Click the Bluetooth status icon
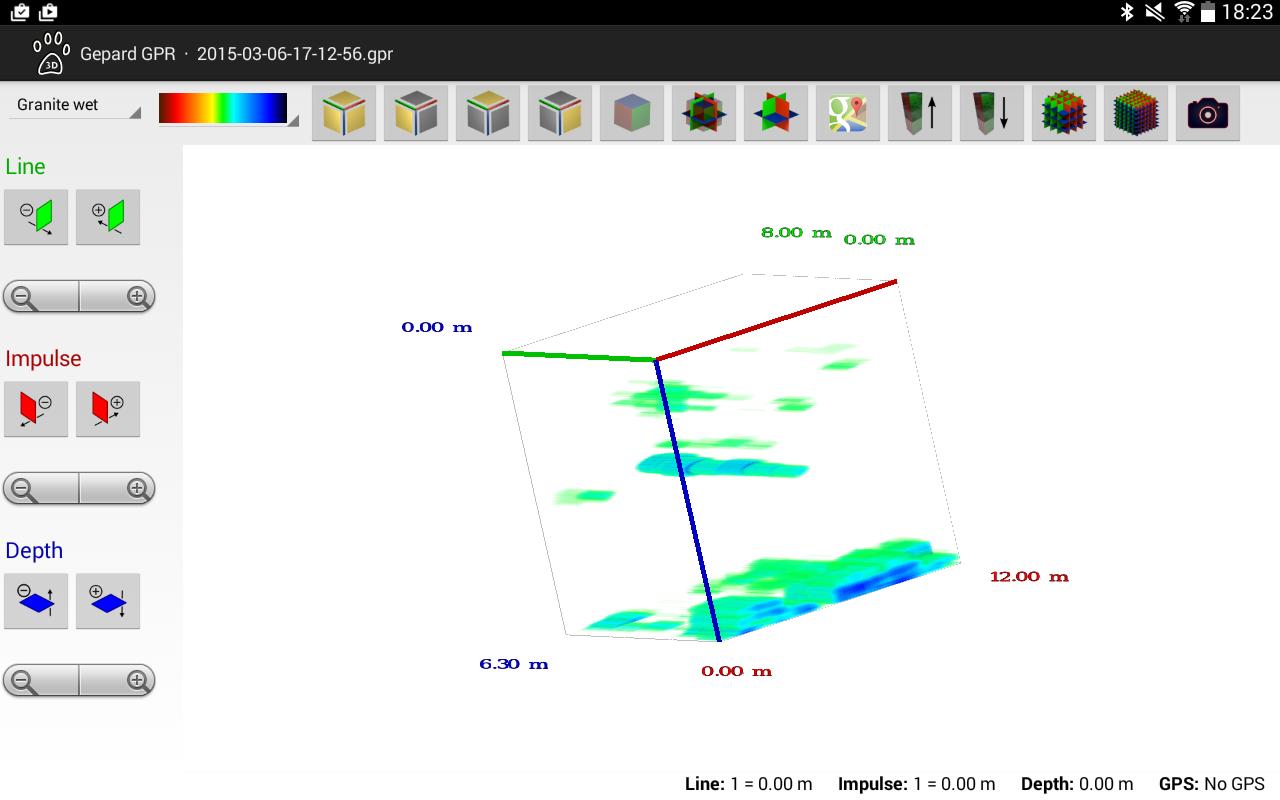Viewport: 1280px width, 800px height. click(x=1126, y=12)
